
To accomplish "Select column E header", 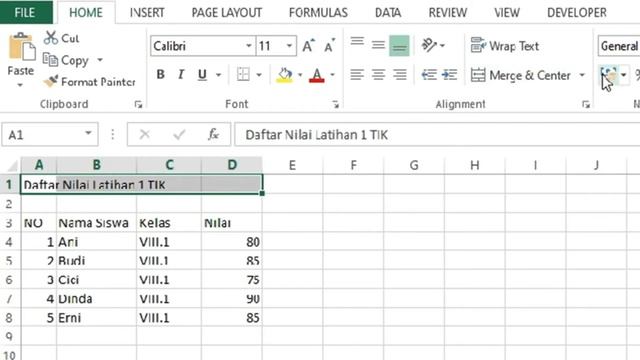I will 292,165.
